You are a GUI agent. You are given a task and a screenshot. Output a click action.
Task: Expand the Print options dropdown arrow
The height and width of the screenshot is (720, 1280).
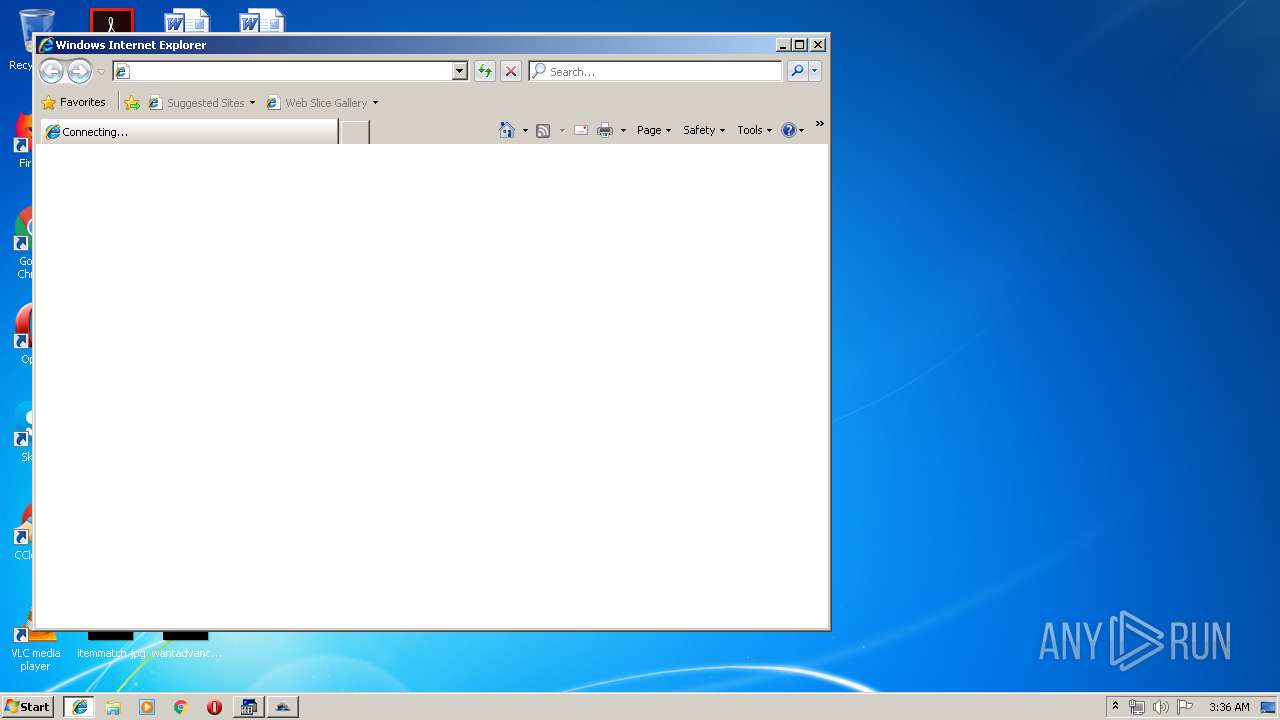click(623, 130)
